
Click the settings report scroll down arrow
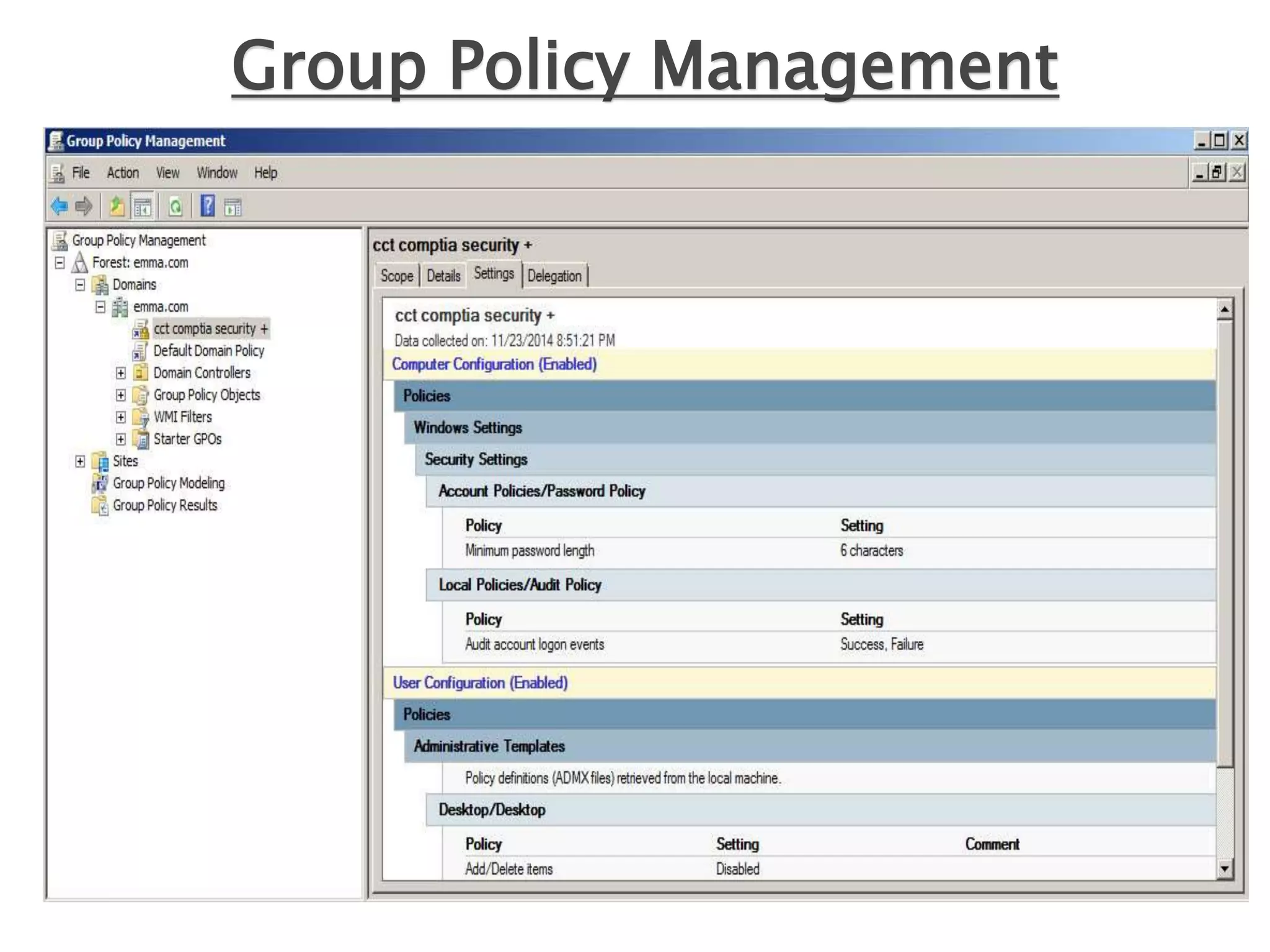1225,868
